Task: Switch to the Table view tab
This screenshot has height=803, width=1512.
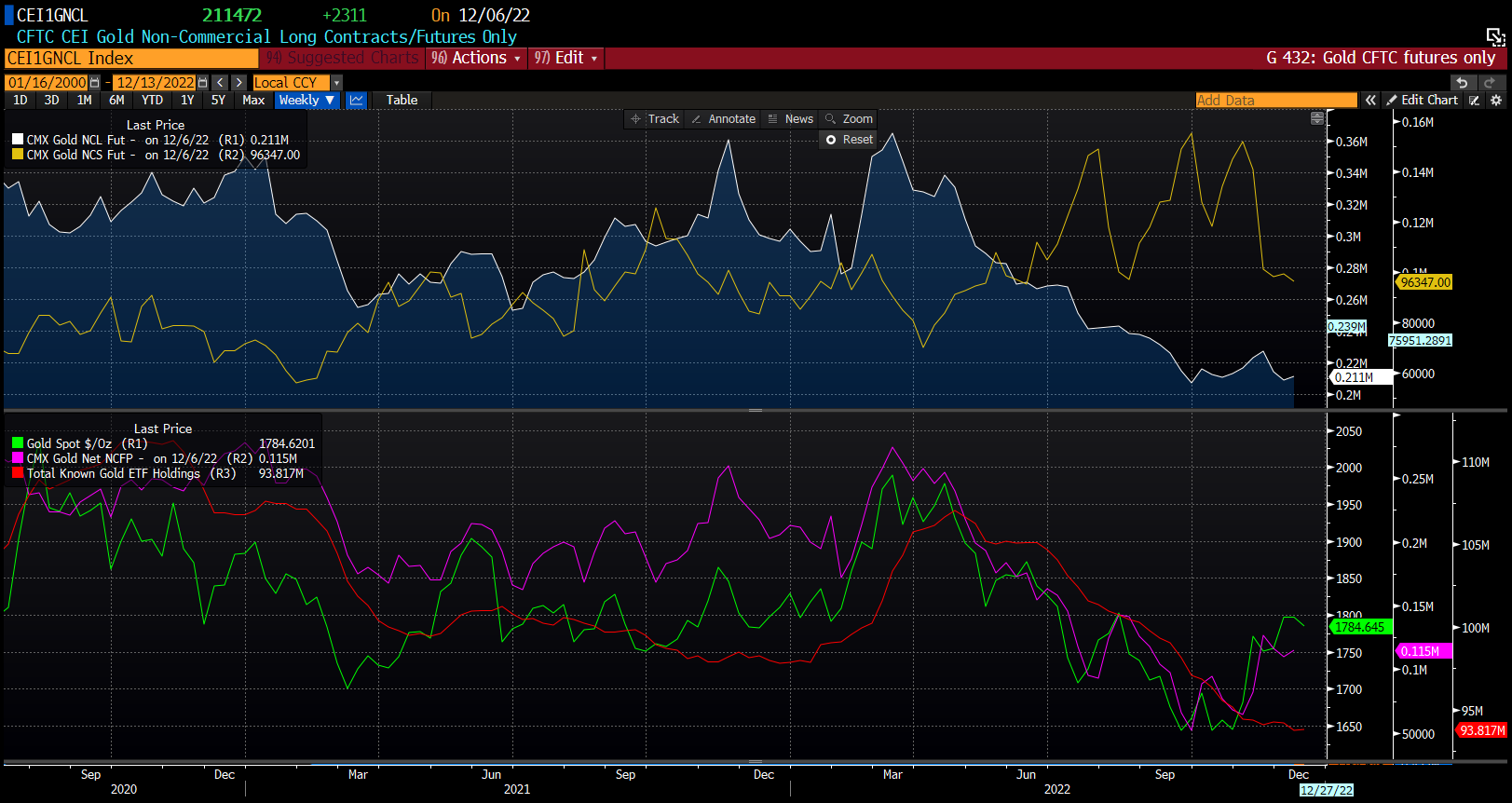Action: [402, 100]
